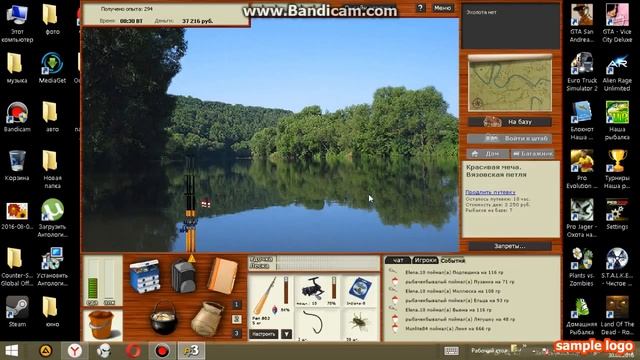Open Турниры Наша рыбалка trophy shortcut
This screenshot has height=360, width=640.
pos(617,169)
